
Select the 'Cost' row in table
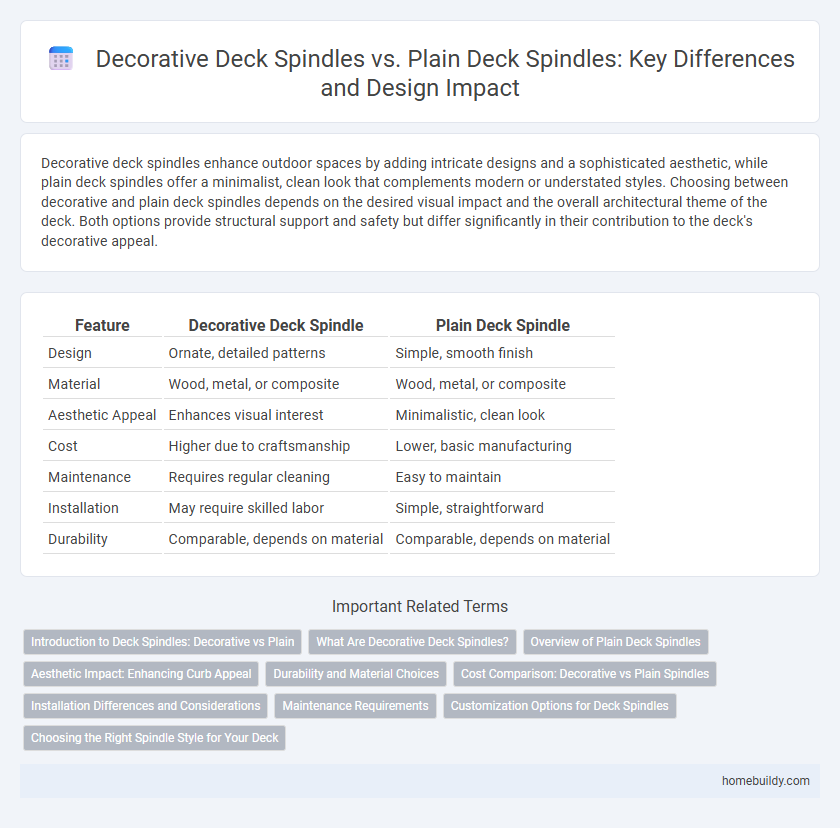[329, 446]
